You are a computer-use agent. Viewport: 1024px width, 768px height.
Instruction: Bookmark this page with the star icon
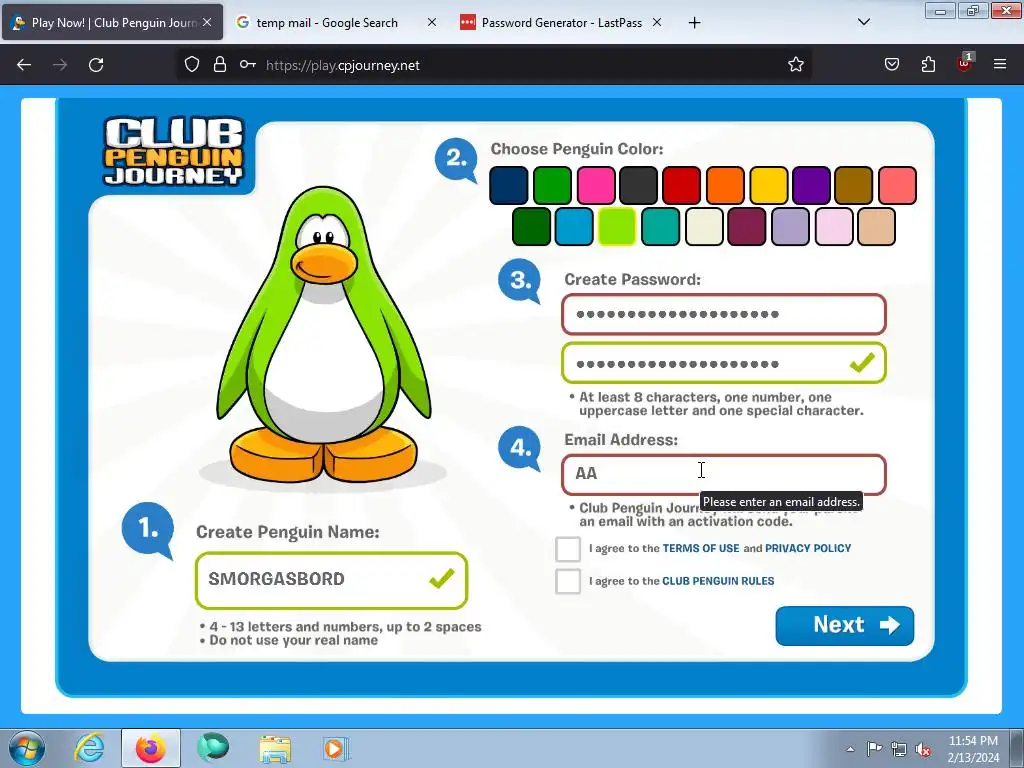(x=795, y=65)
